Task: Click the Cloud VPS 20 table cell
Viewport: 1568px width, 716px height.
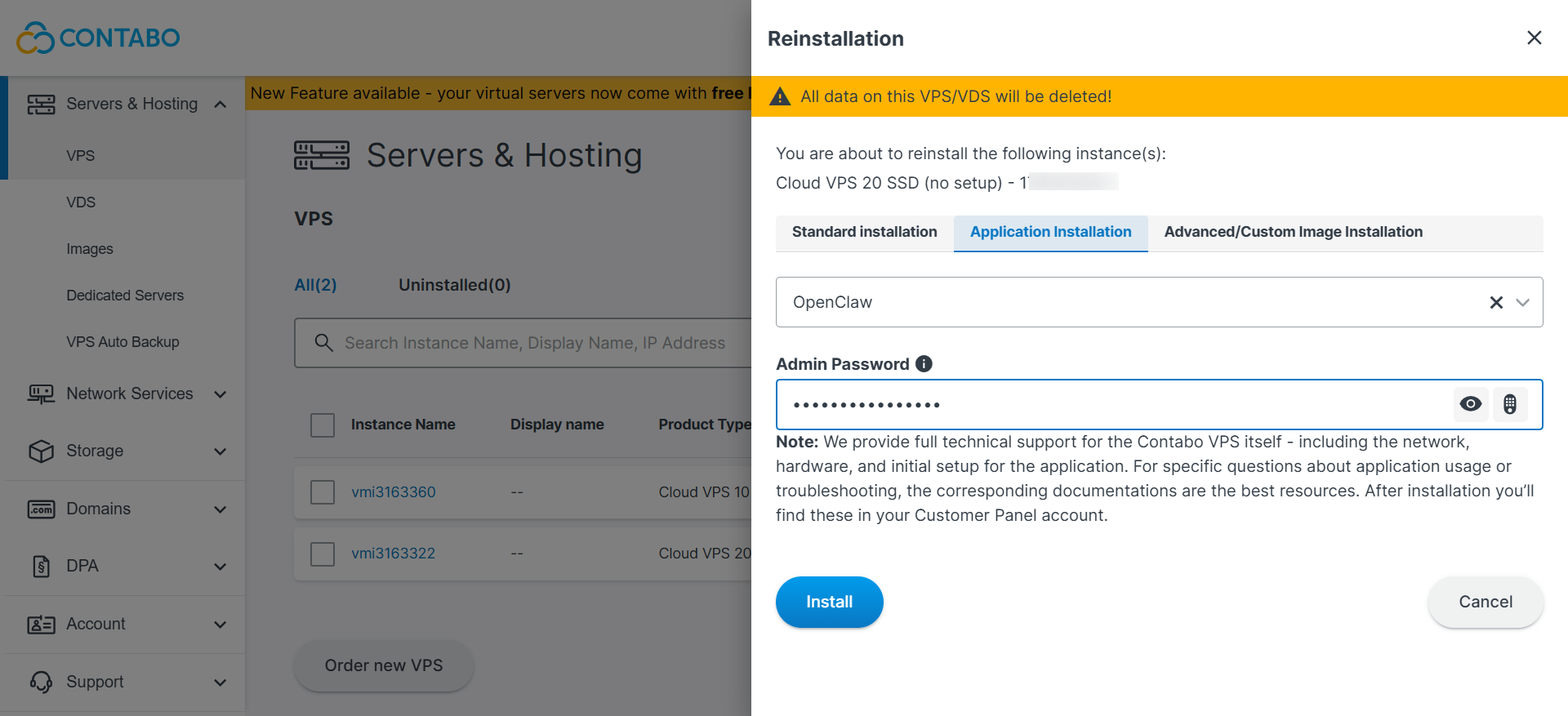Action: (704, 554)
